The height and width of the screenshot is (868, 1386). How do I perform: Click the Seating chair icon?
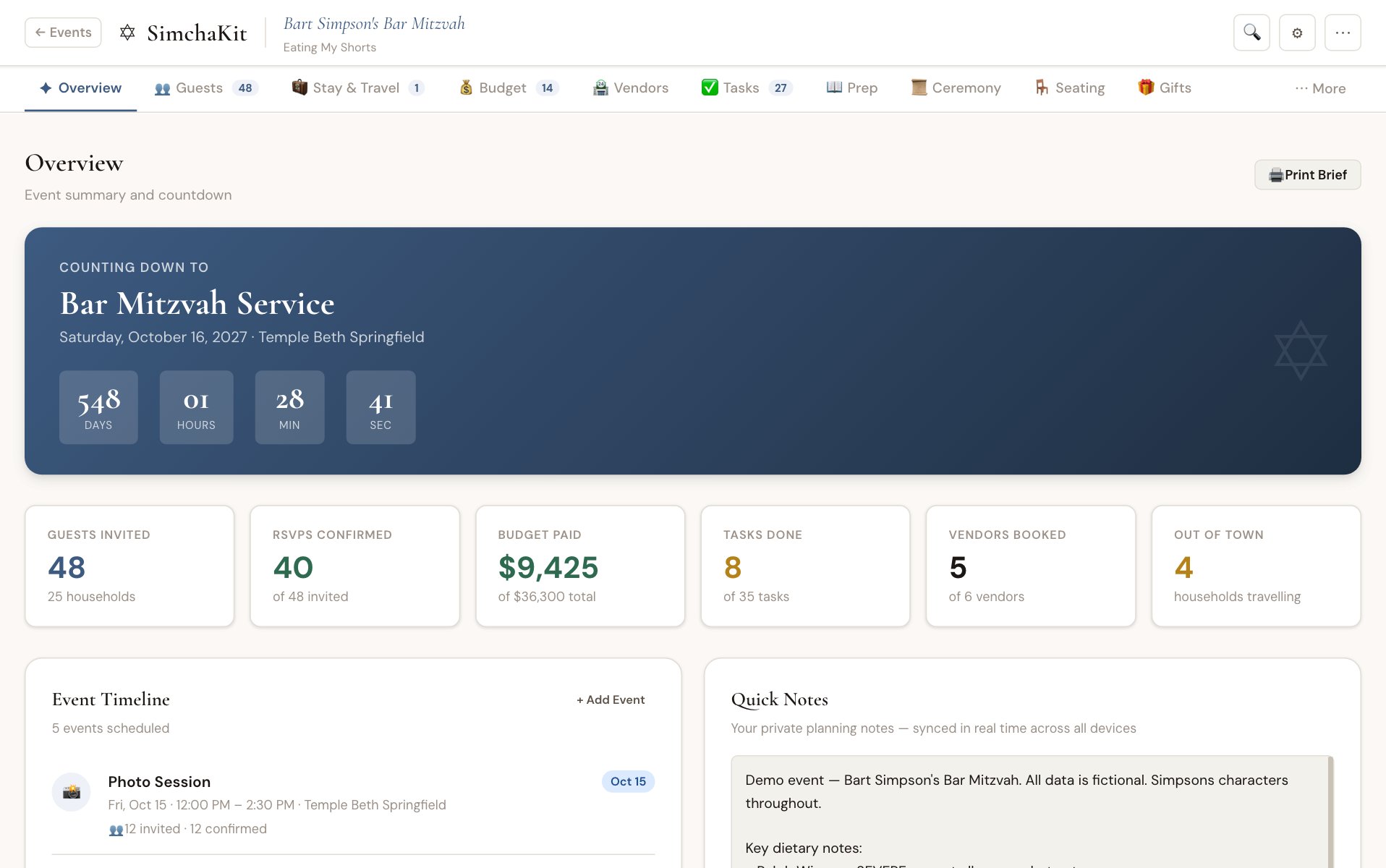coord(1042,88)
